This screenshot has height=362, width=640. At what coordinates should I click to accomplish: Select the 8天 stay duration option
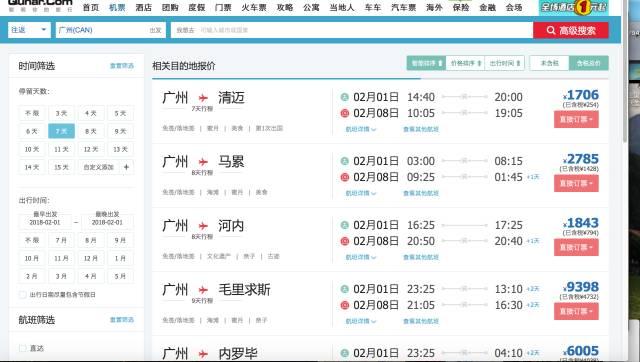(91, 131)
